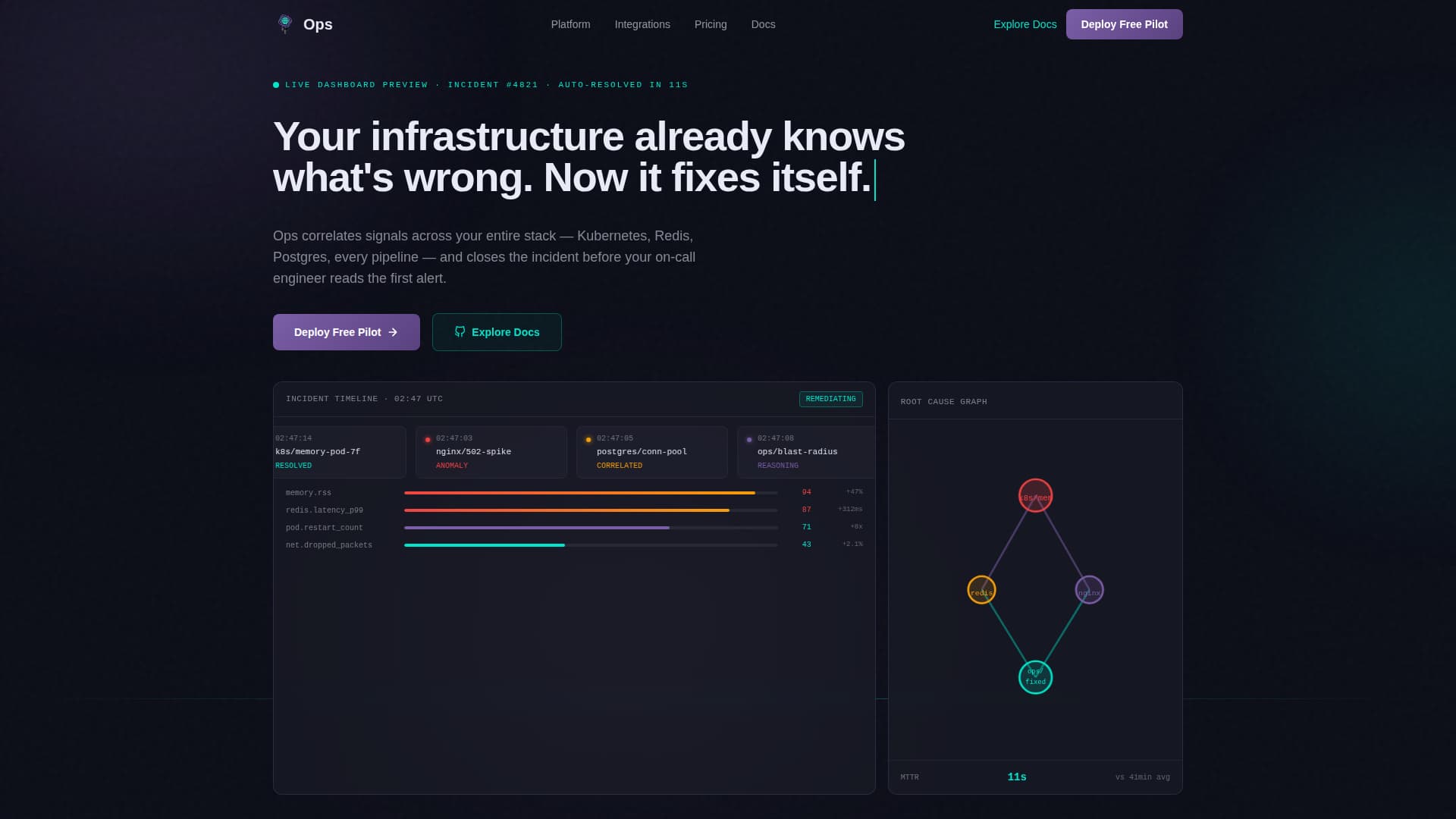Click the +312ms change value
This screenshot has width=1456, height=819.
(850, 510)
